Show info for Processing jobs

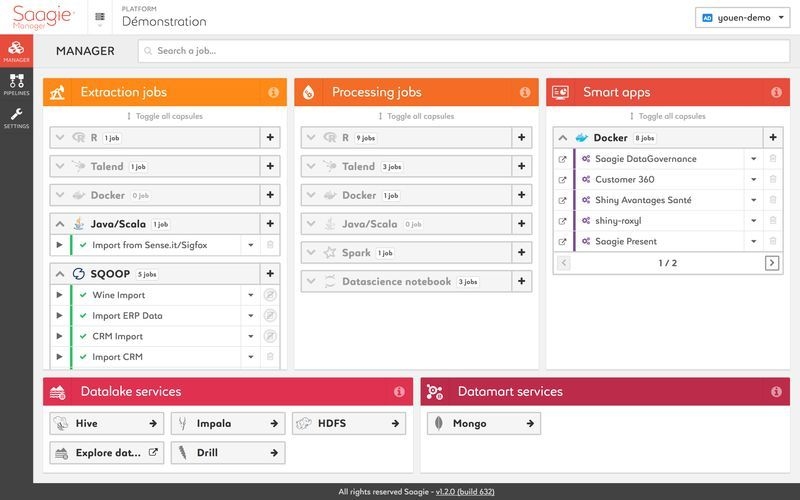524,92
